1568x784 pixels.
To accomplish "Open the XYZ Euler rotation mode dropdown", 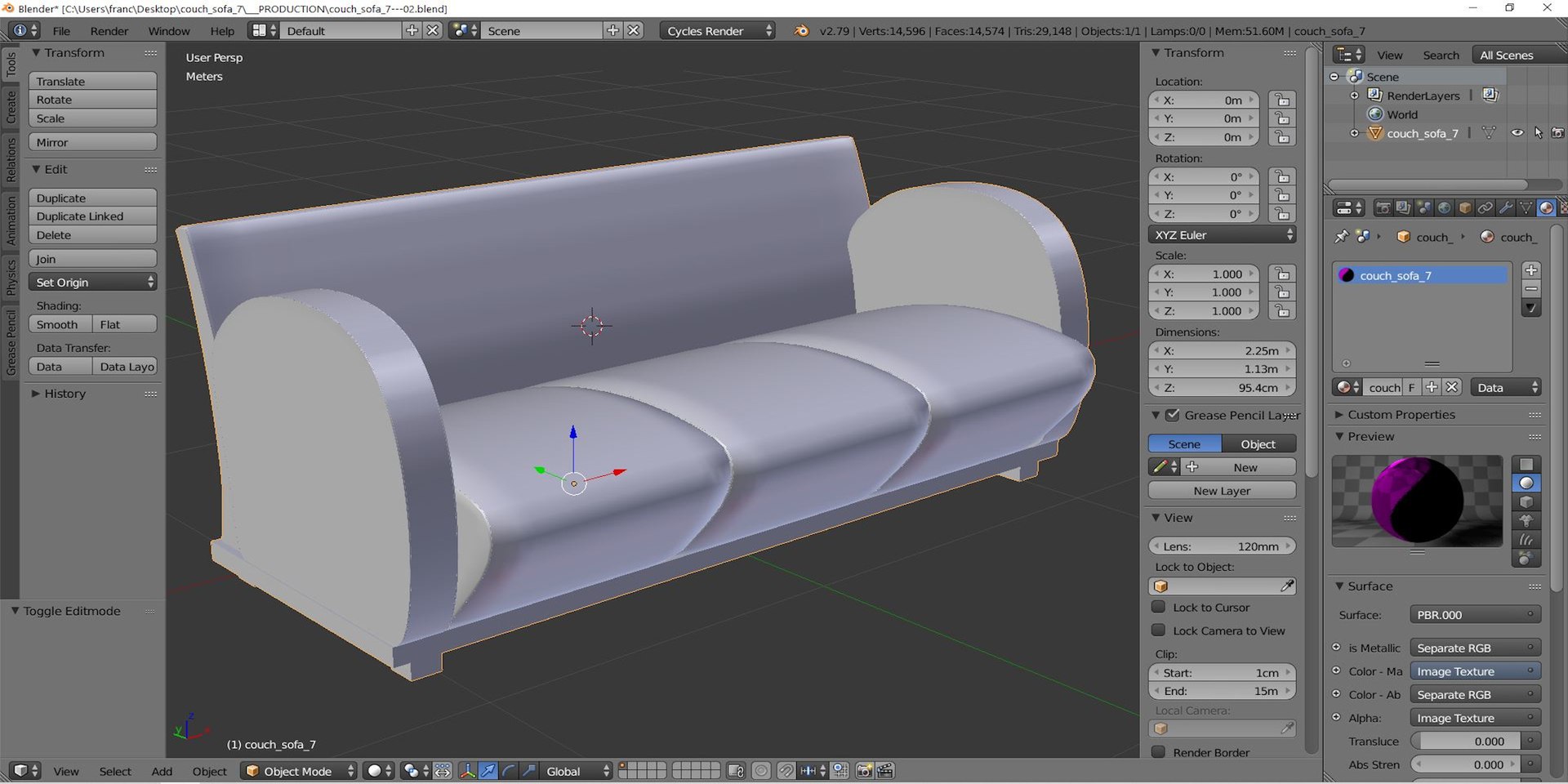I will (1222, 234).
